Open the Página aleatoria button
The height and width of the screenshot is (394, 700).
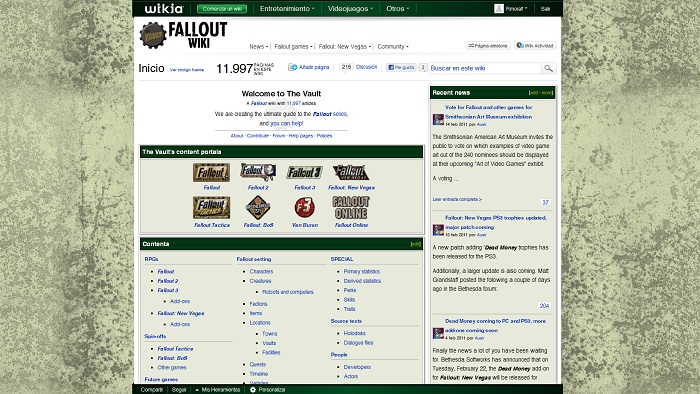(x=488, y=46)
